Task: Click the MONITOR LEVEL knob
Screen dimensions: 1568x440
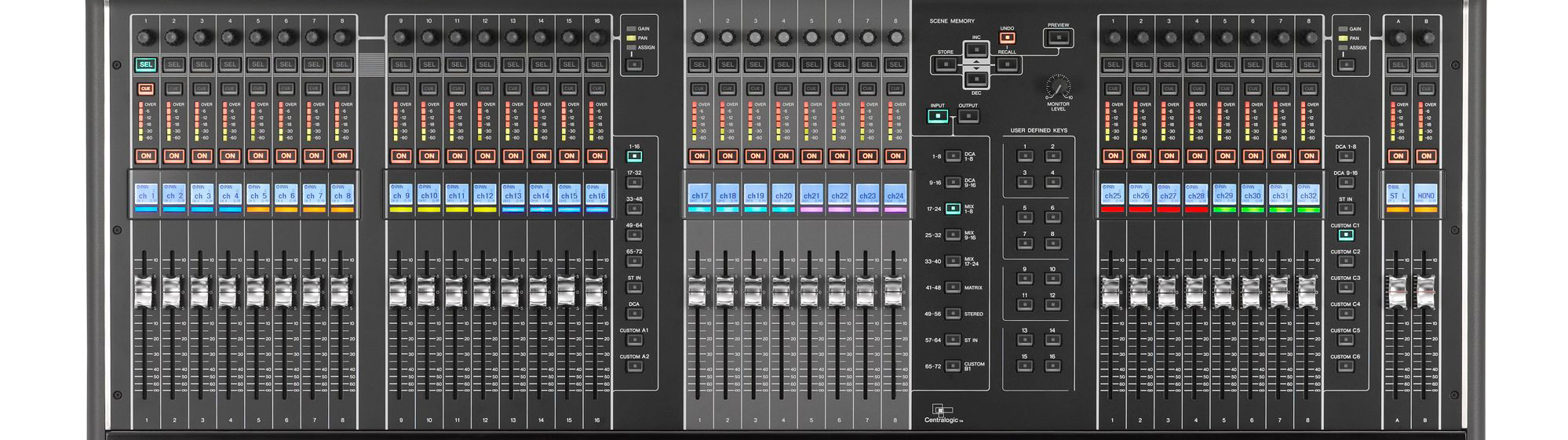Action: point(1057,86)
